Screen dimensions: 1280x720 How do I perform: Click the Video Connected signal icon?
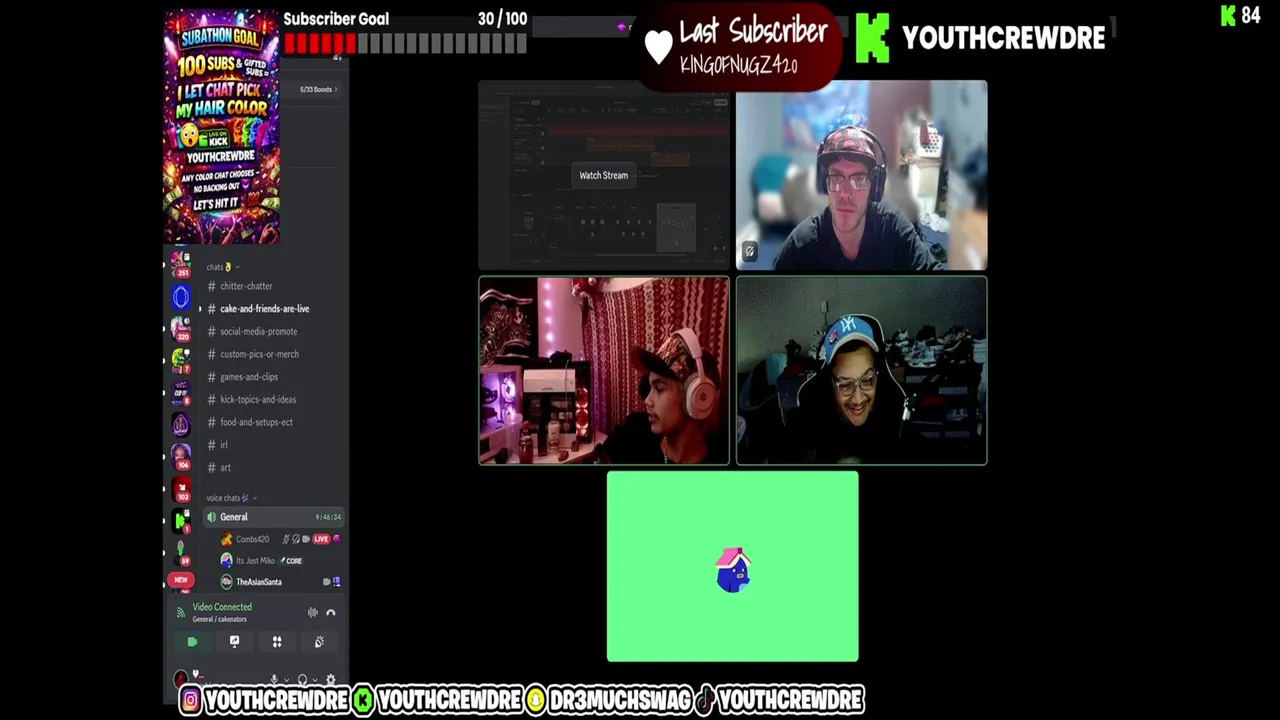[x=180, y=613]
